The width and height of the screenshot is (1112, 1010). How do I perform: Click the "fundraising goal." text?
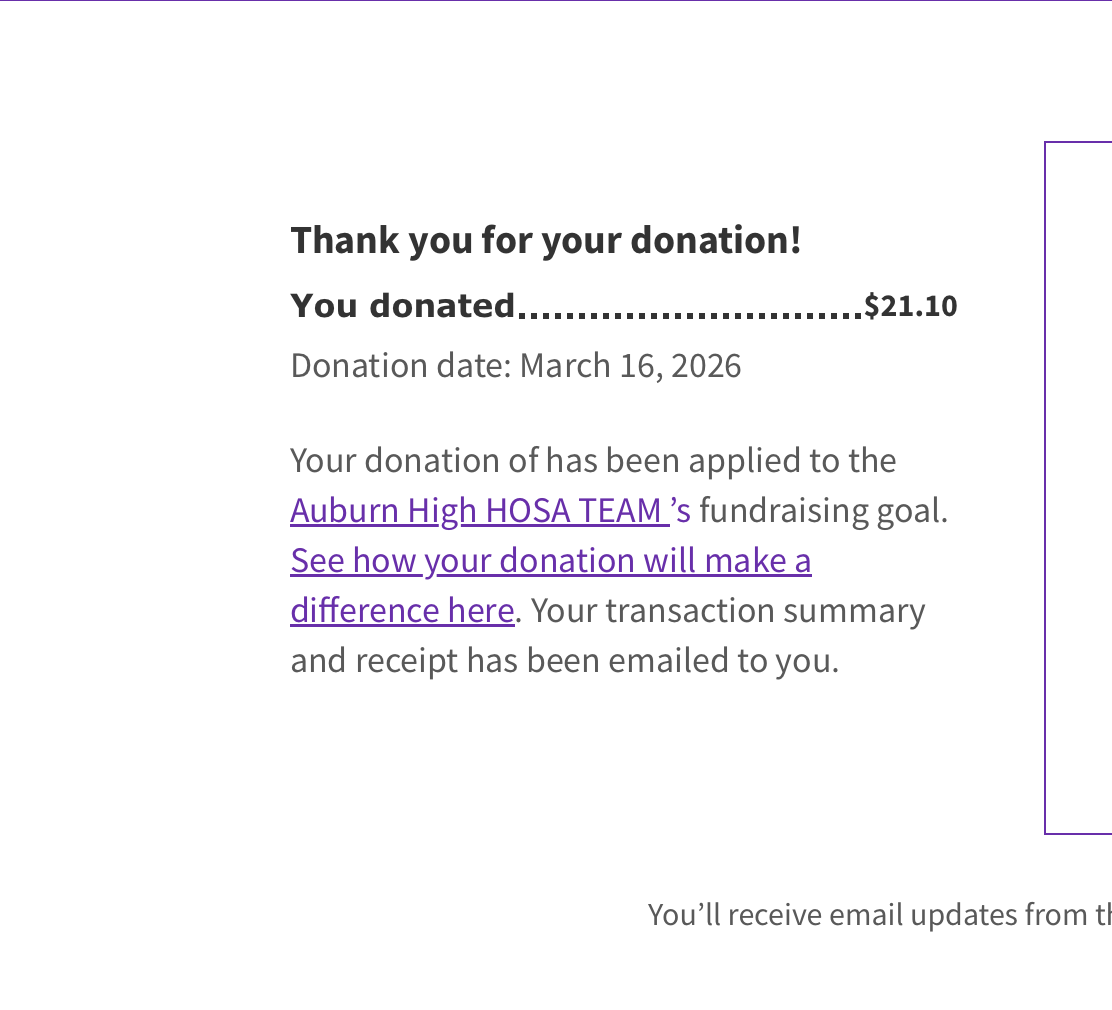pyautogui.click(x=823, y=511)
